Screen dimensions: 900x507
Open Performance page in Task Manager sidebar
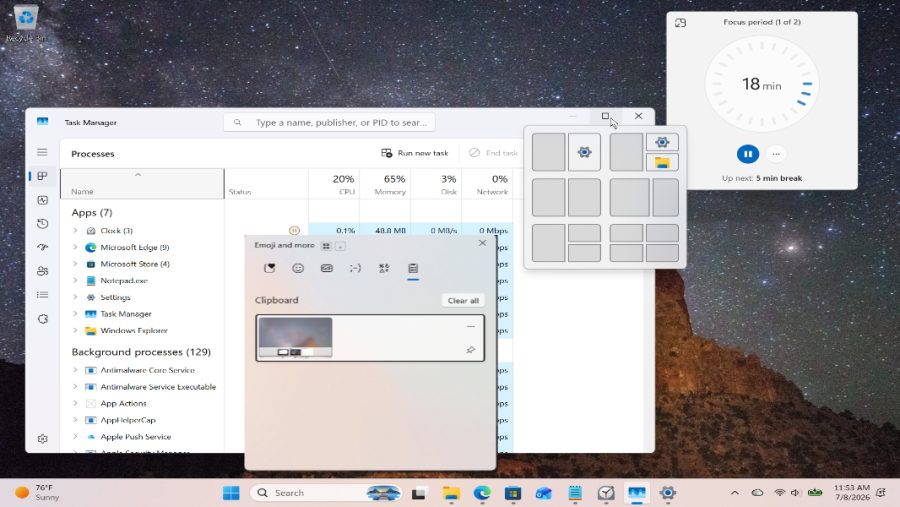tap(42, 200)
